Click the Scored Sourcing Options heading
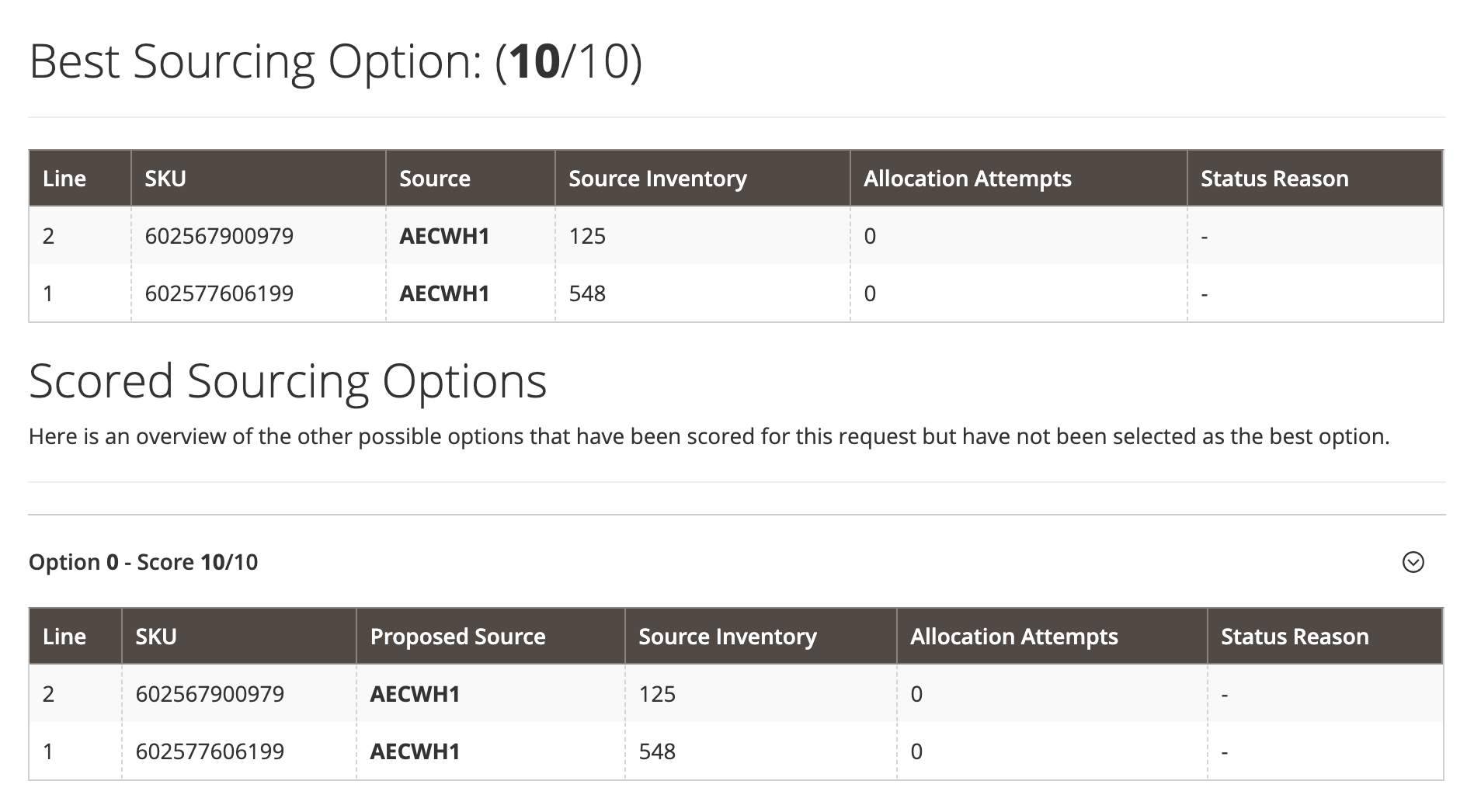The image size is (1474, 812). (288, 381)
